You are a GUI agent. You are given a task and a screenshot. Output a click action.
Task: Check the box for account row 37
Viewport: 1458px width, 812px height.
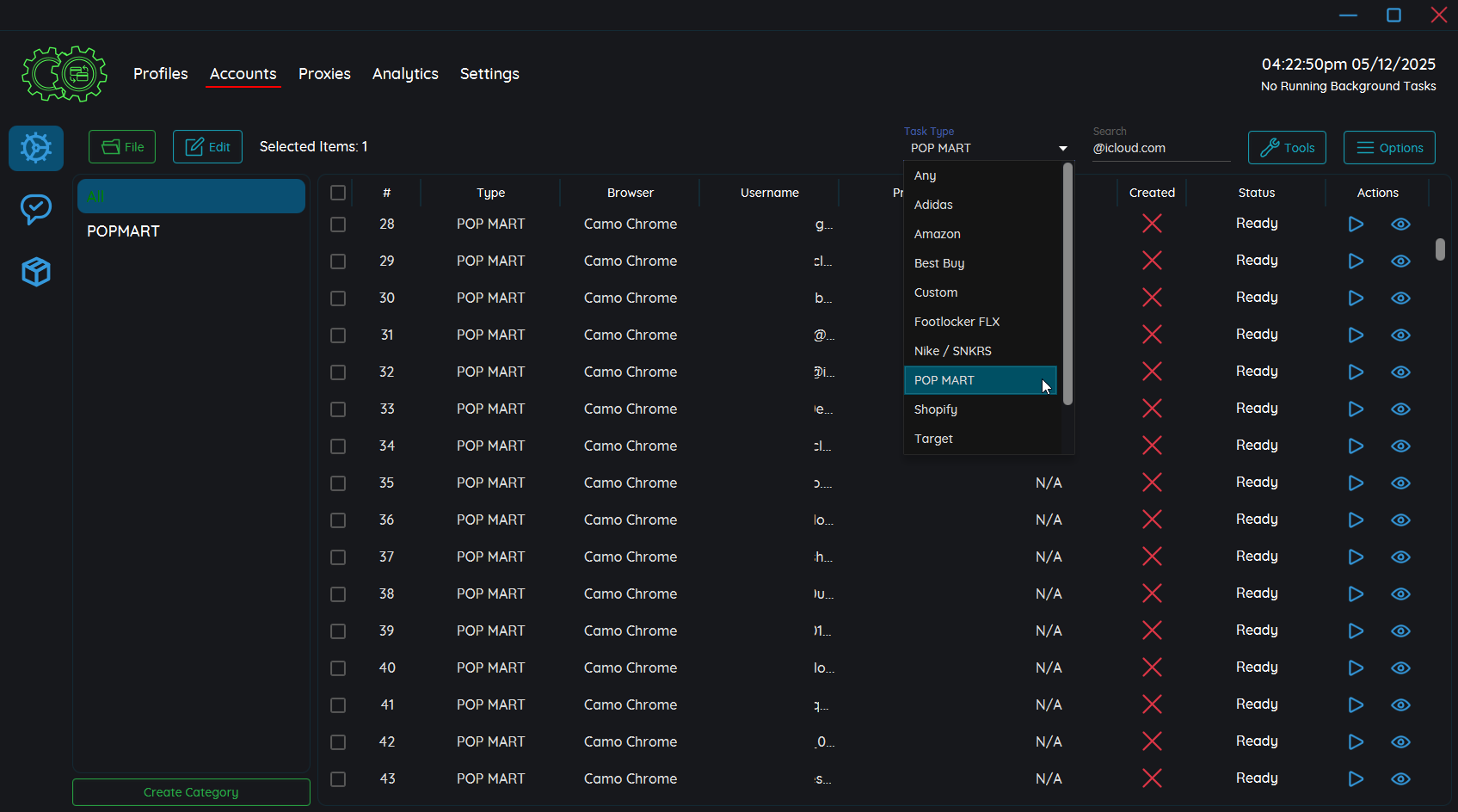tap(338, 557)
